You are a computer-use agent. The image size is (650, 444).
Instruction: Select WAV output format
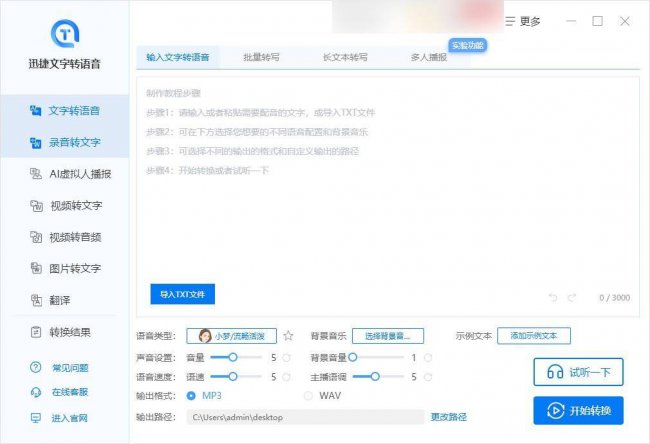(308, 396)
